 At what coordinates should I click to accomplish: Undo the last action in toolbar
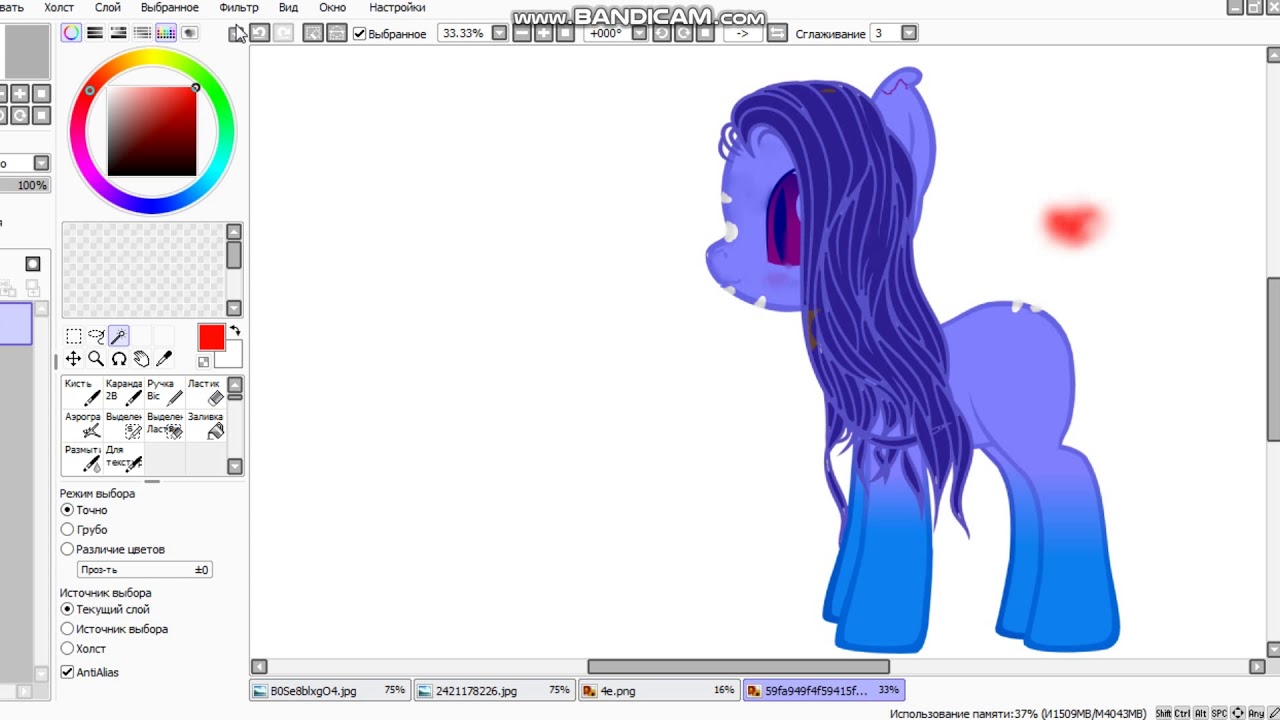[259, 33]
